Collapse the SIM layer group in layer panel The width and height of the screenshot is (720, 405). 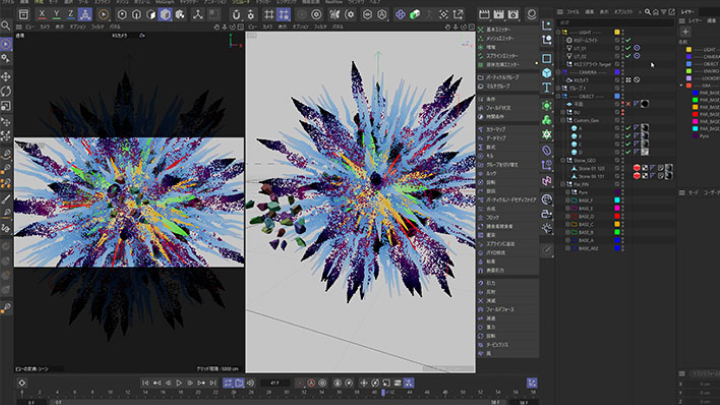pos(681,85)
